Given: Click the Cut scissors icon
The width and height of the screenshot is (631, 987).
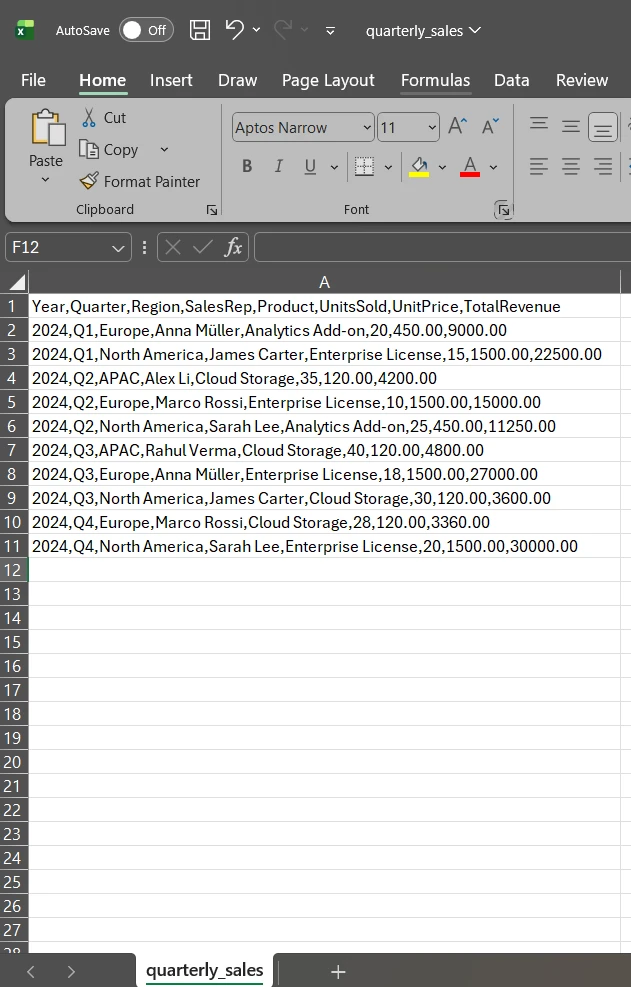Looking at the screenshot, I should click(x=89, y=118).
